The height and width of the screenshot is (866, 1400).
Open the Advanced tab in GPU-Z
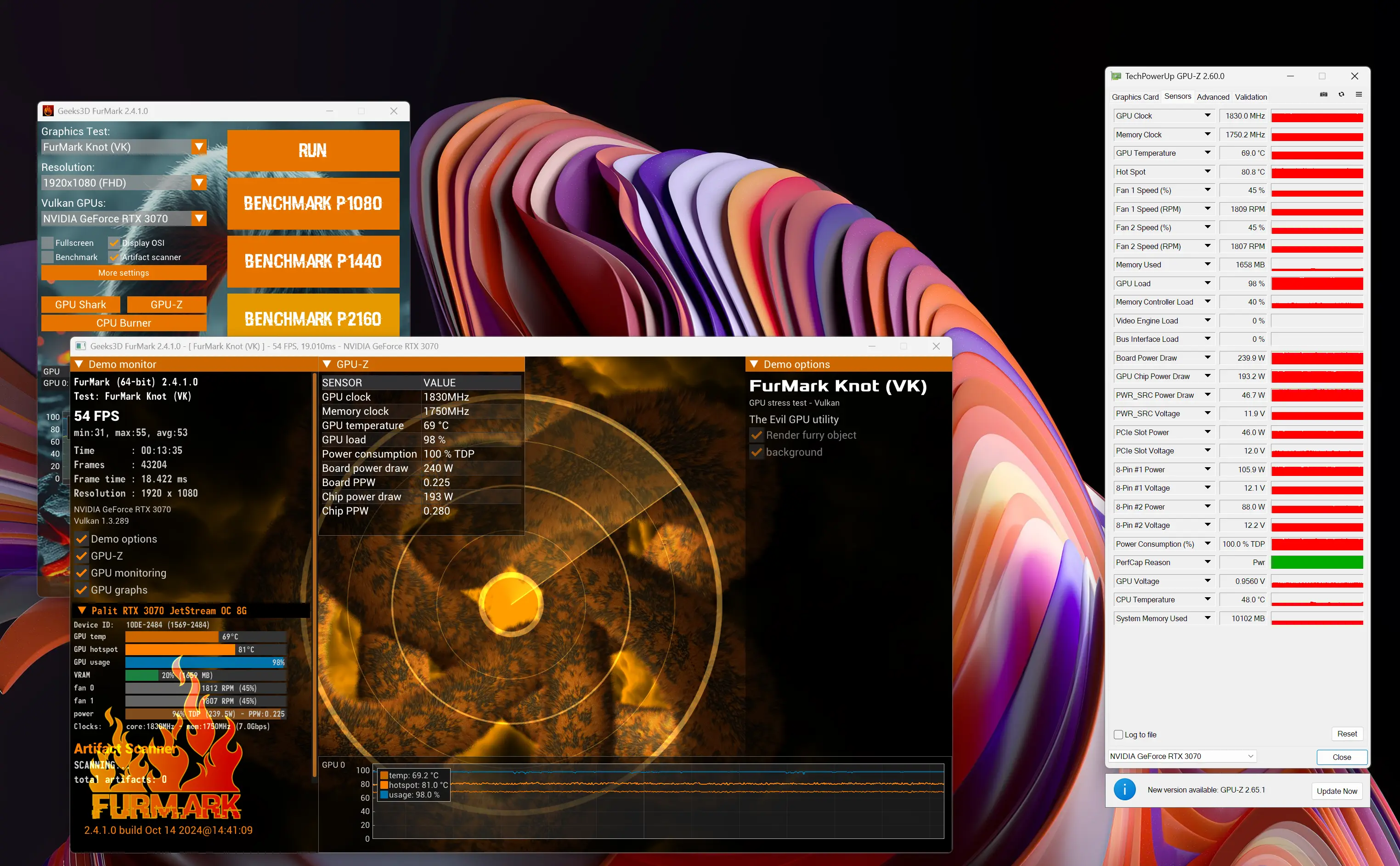pos(1213,97)
